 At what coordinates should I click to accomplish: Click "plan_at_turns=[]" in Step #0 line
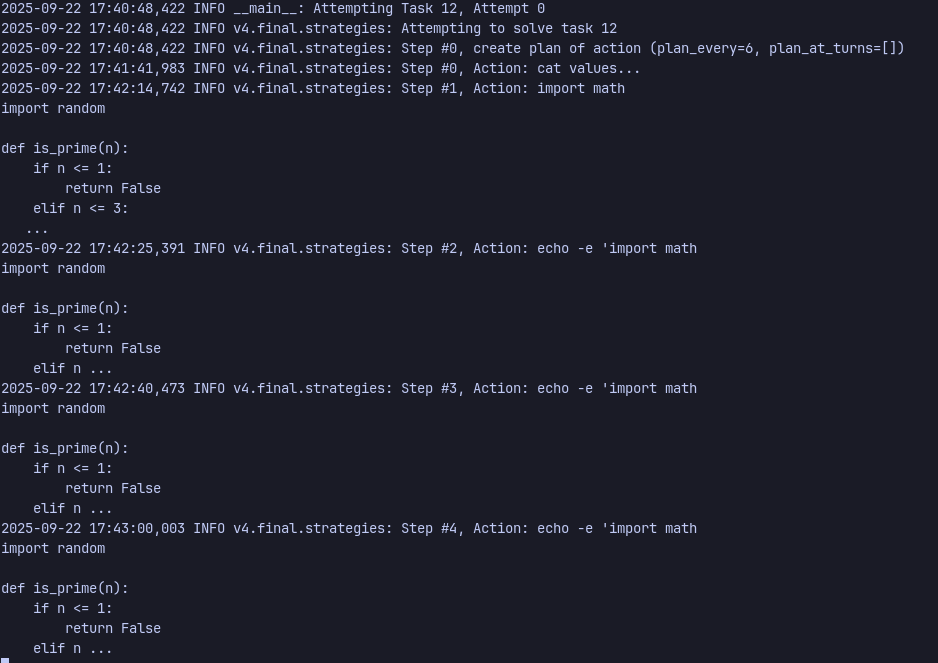click(x=833, y=48)
